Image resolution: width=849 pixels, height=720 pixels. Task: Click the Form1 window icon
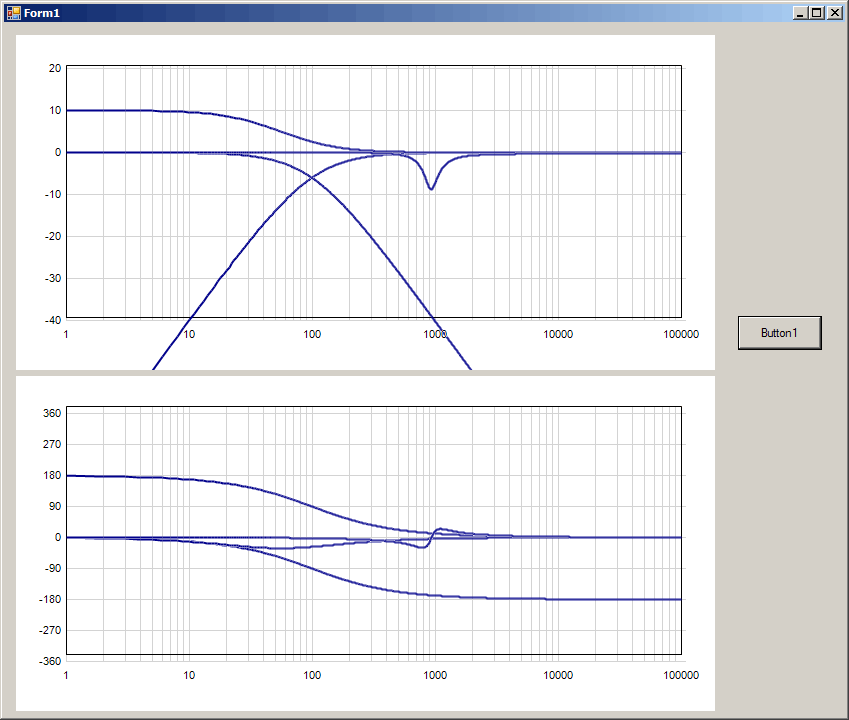tap(14, 13)
